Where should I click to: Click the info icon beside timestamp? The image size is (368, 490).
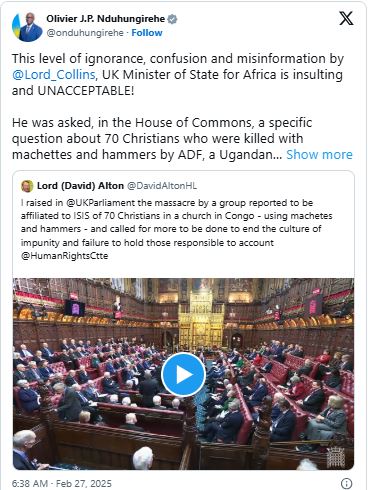point(347,483)
